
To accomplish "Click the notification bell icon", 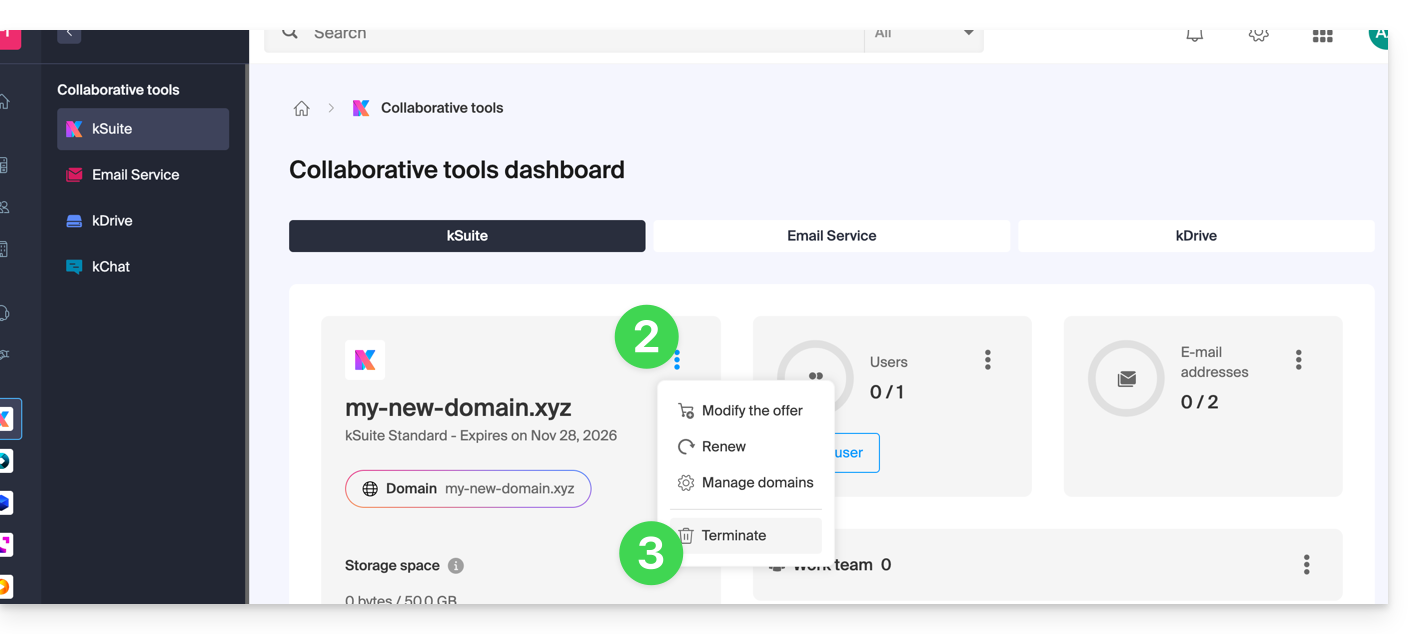I will (1194, 35).
